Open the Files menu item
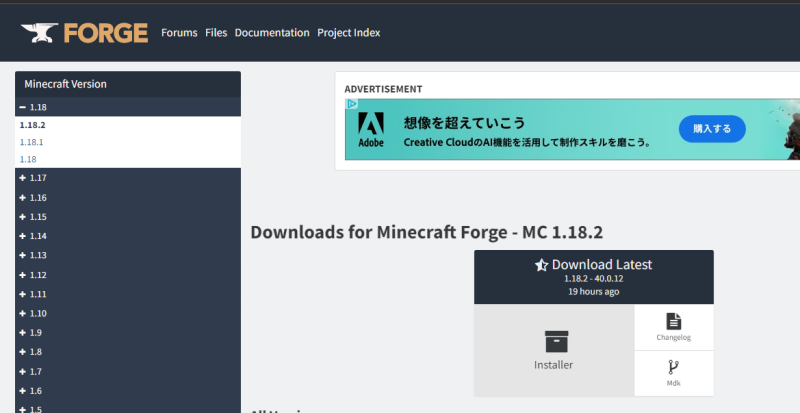The width and height of the screenshot is (800, 413). (216, 33)
